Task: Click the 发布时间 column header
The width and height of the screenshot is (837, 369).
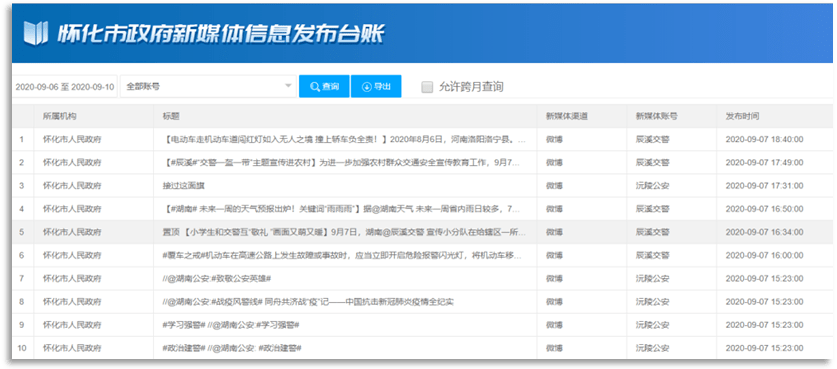Action: [742, 116]
